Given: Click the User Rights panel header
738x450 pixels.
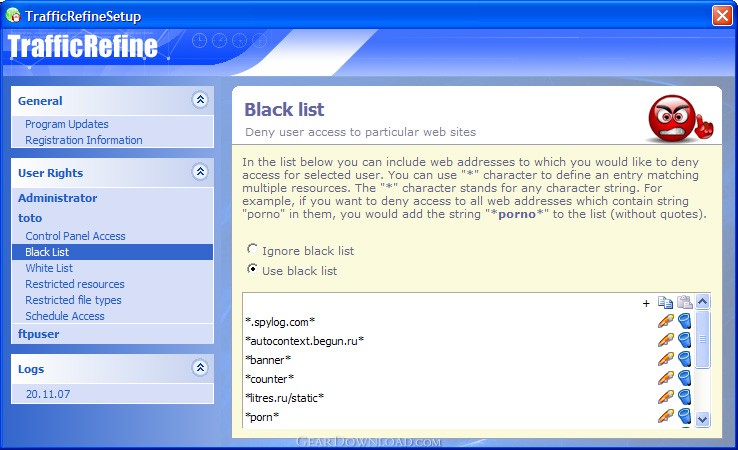Looking at the screenshot, I should click(112, 173).
